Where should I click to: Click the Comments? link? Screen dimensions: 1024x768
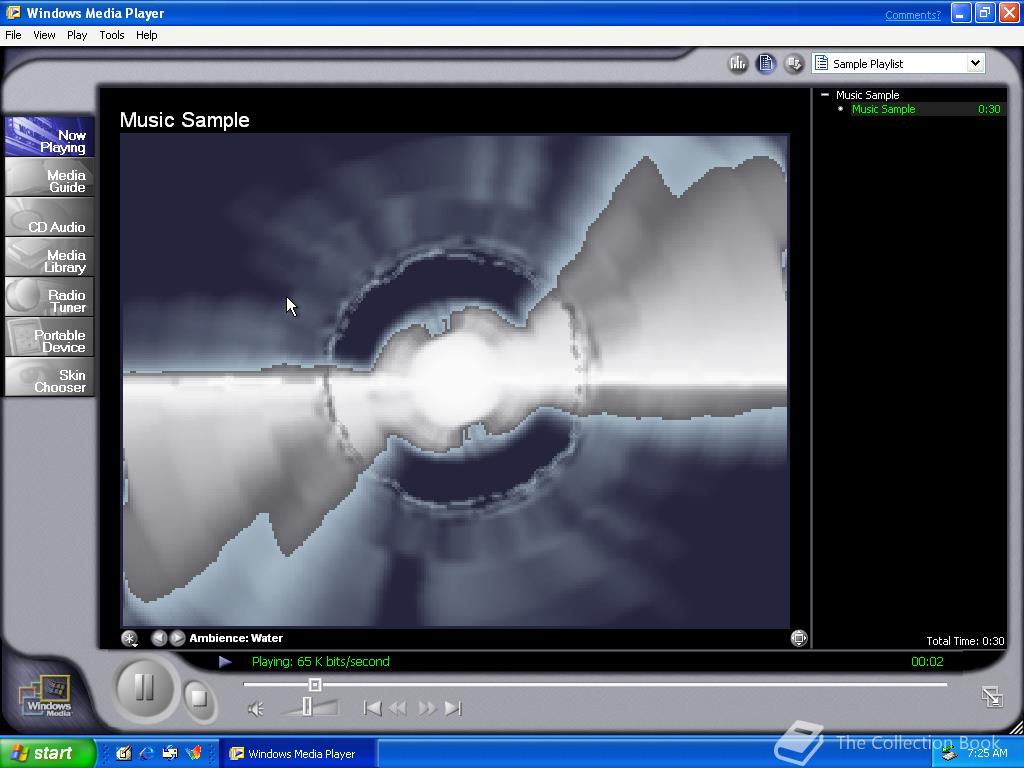913,15
